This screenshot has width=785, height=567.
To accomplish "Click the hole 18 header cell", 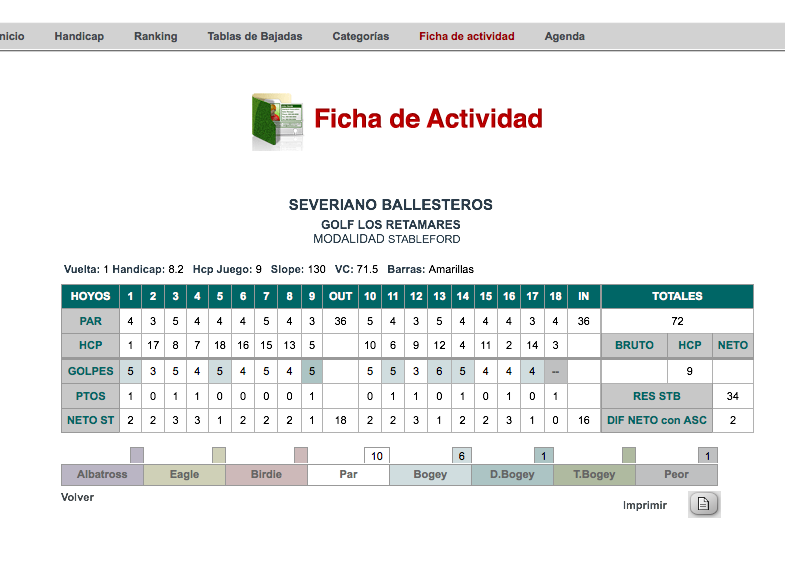I will coord(556,296).
